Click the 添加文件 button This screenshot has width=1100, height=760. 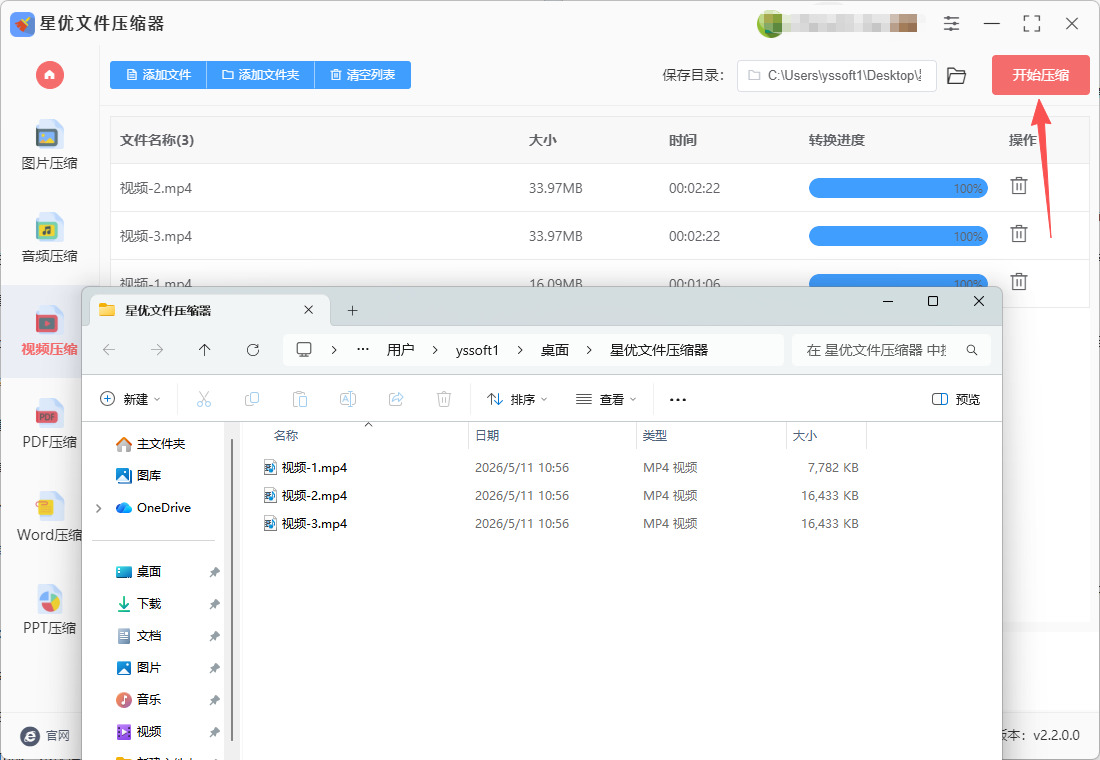159,75
